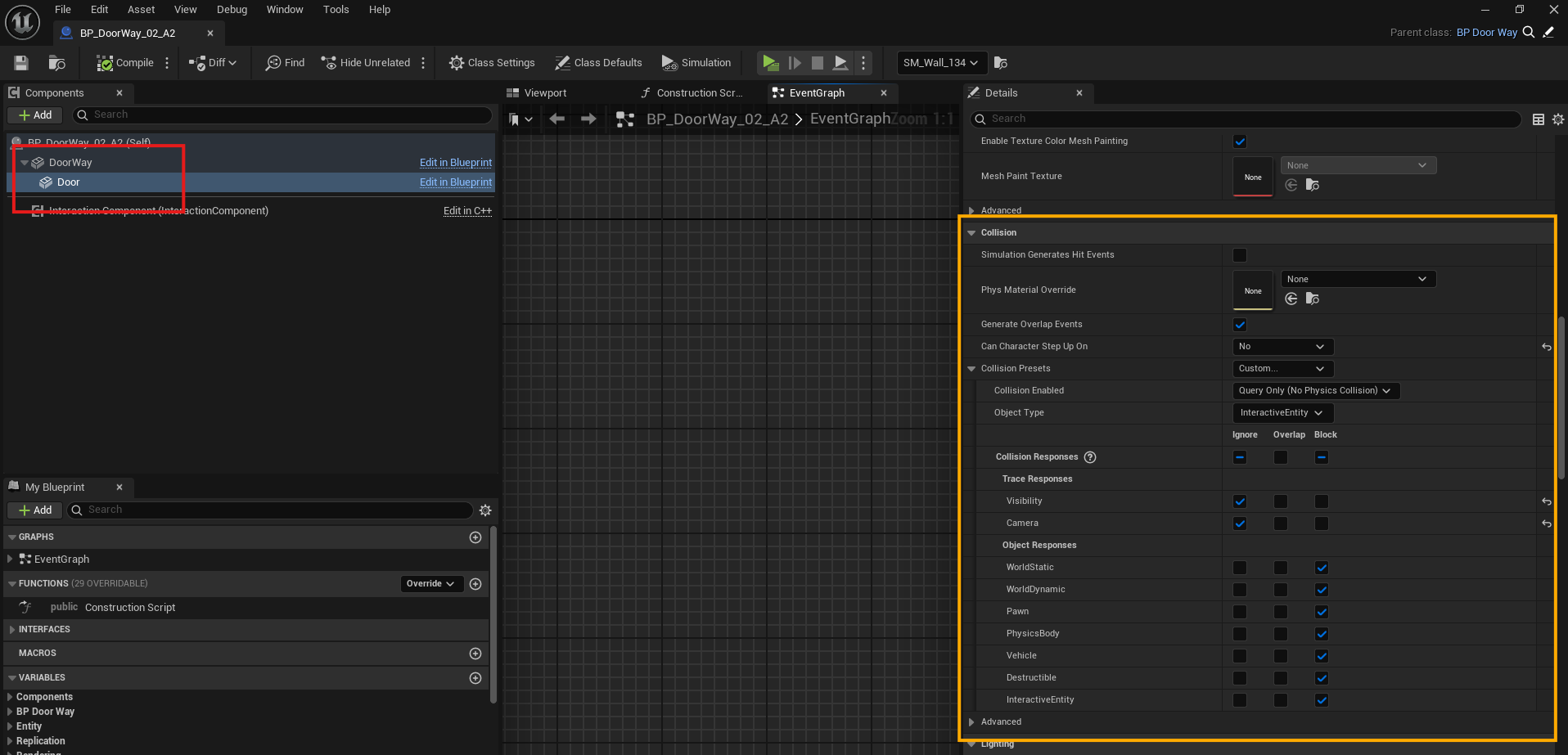Open the Diff dropdown

pyautogui.click(x=213, y=63)
